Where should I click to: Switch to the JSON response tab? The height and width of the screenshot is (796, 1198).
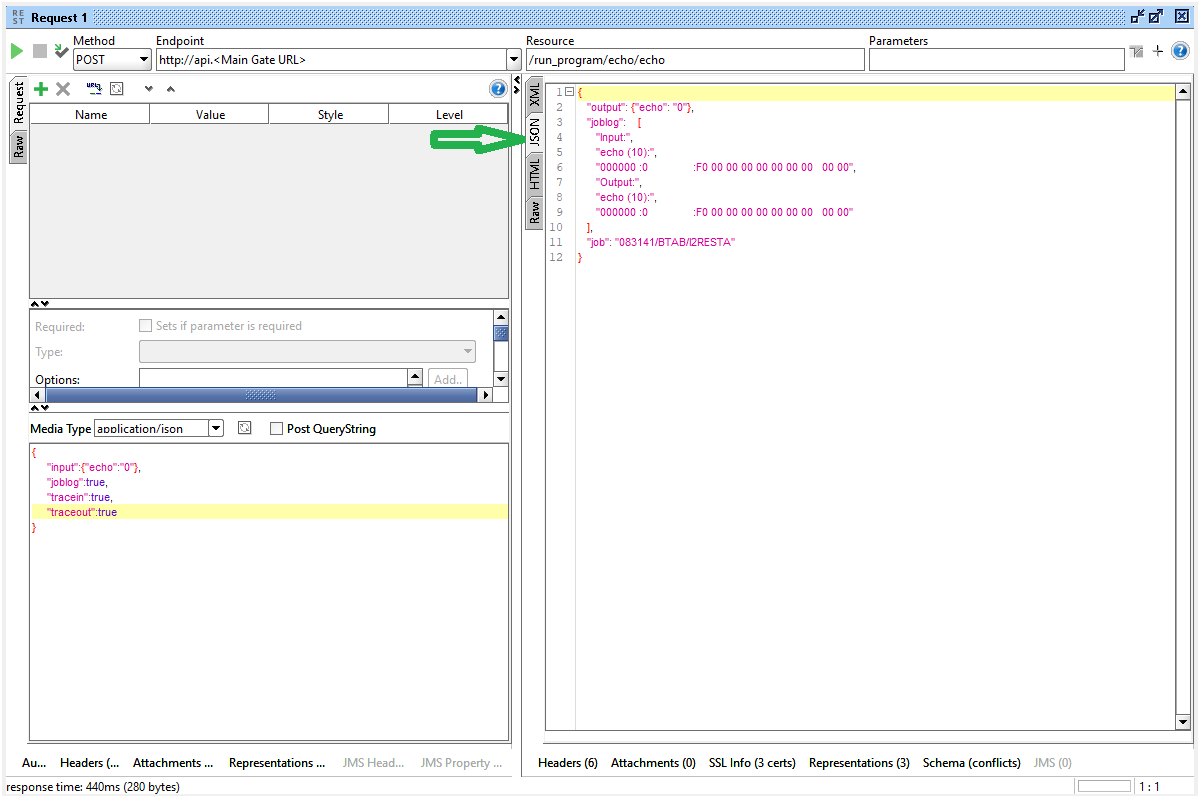coord(535,132)
